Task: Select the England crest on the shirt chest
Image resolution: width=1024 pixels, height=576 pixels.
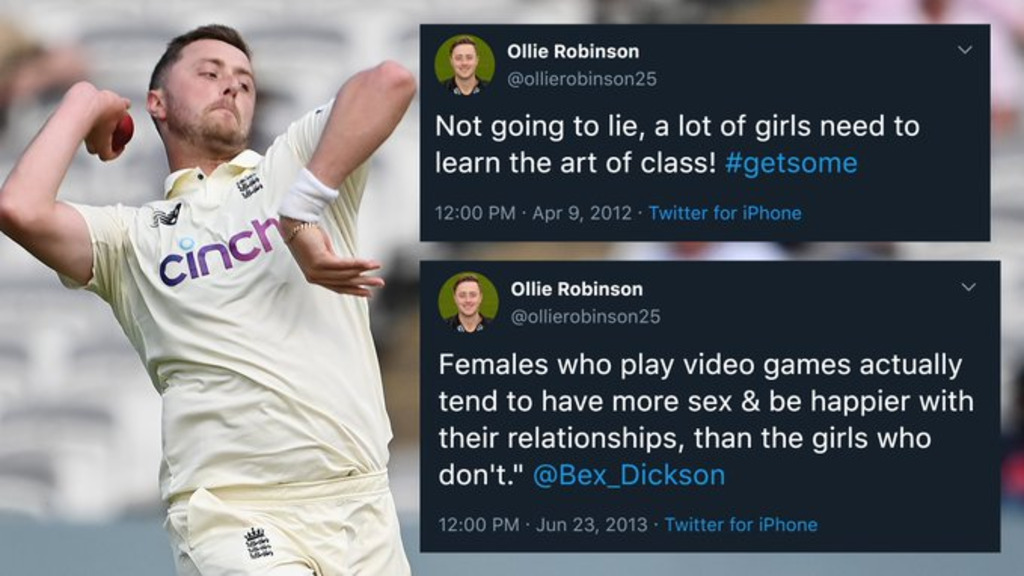Action: (249, 185)
